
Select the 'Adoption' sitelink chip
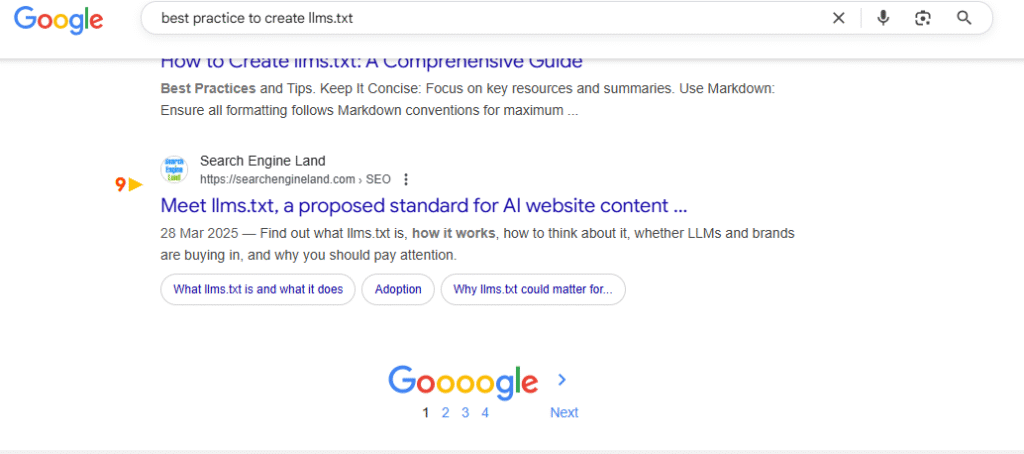click(398, 289)
